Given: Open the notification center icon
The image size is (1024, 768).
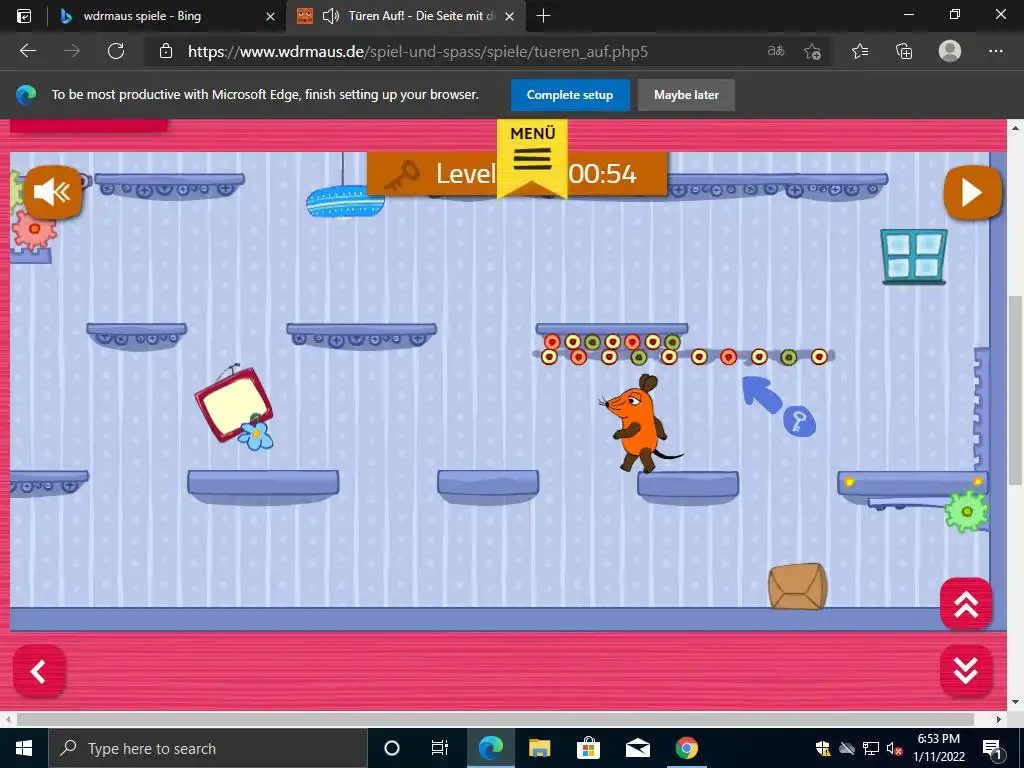Looking at the screenshot, I should [992, 748].
